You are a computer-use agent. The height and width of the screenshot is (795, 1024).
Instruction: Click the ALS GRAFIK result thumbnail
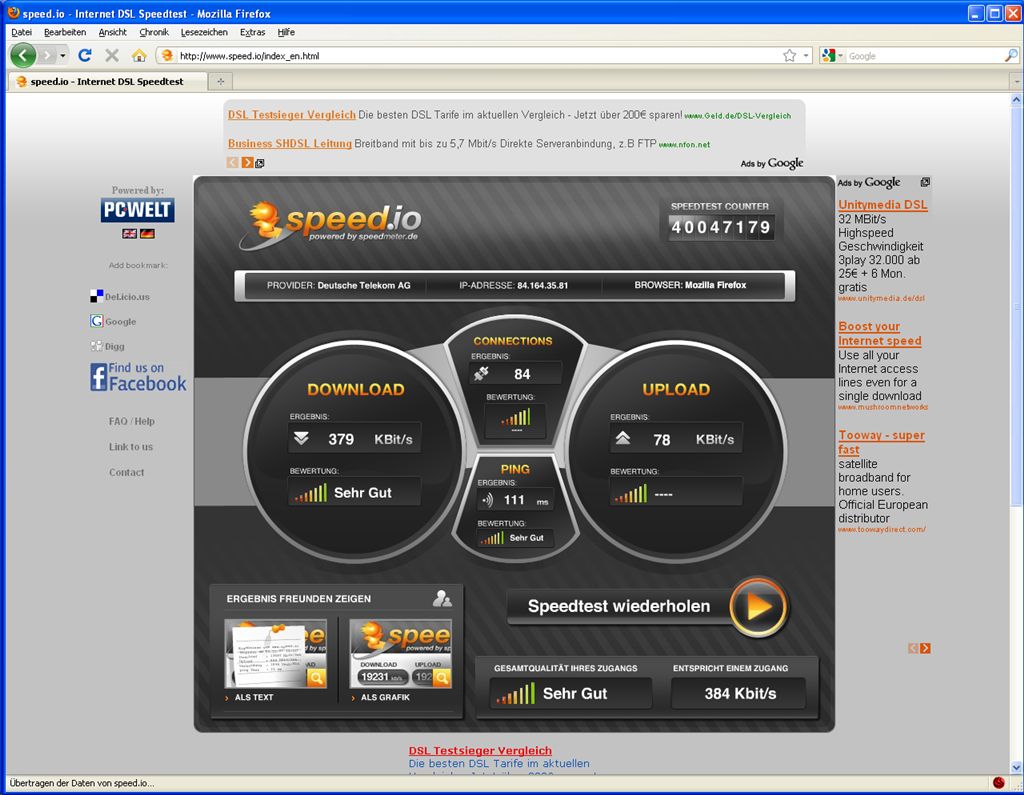pos(400,653)
